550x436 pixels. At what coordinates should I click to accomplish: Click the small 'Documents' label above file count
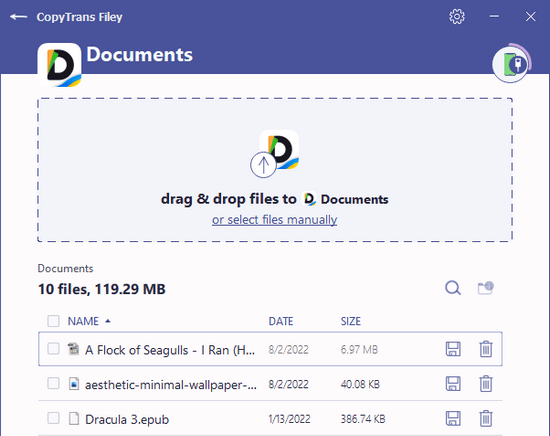(65, 269)
